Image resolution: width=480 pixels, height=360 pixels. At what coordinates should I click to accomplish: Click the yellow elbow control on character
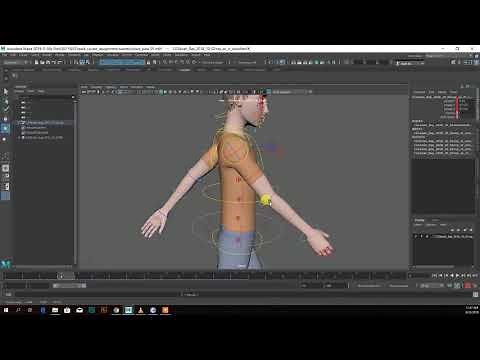[x=265, y=200]
